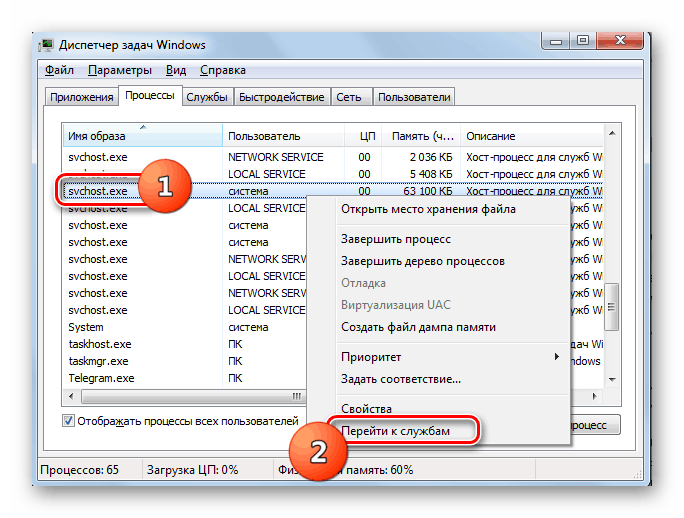Image resolution: width=684 pixels, height=518 pixels.
Task: Open the Быстродействие tab
Action: point(281,97)
